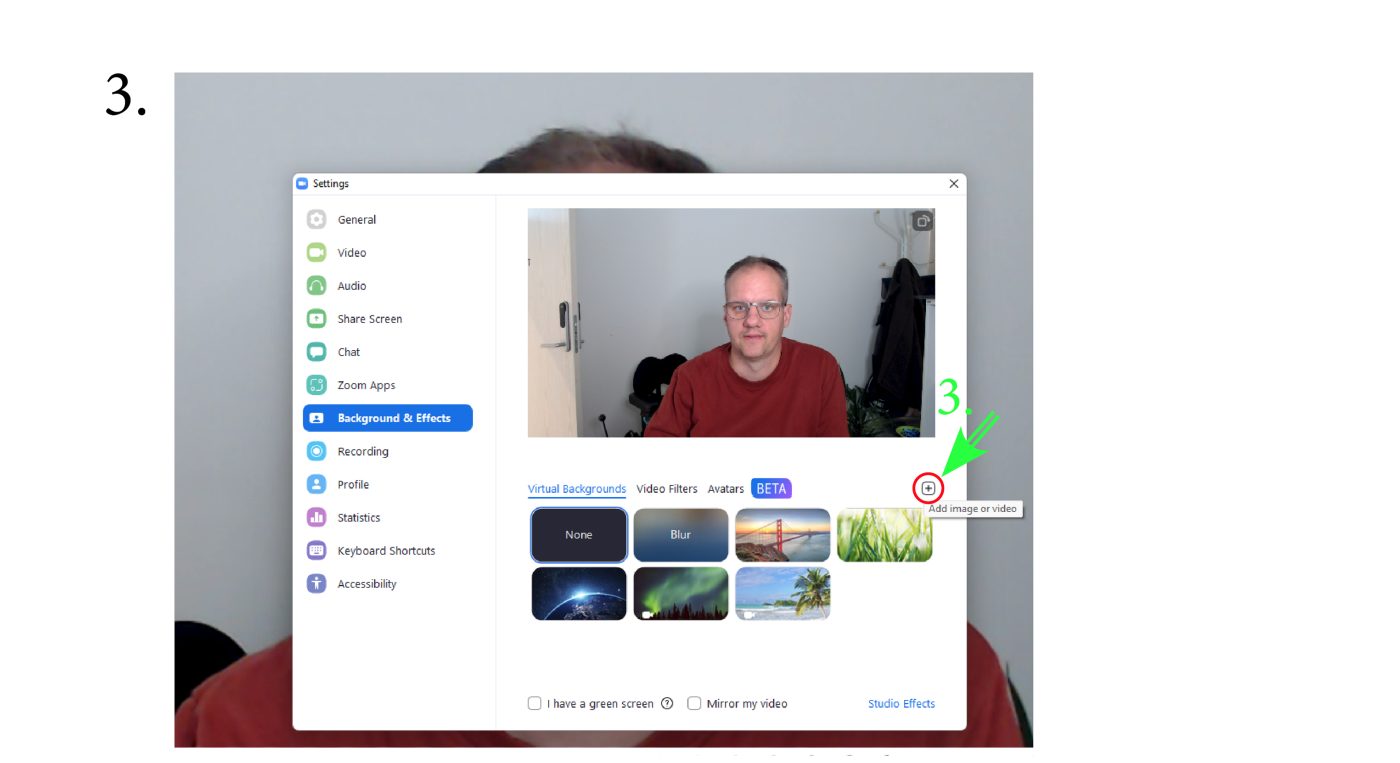Click the Profile label
The image size is (1400, 763).
pos(353,485)
